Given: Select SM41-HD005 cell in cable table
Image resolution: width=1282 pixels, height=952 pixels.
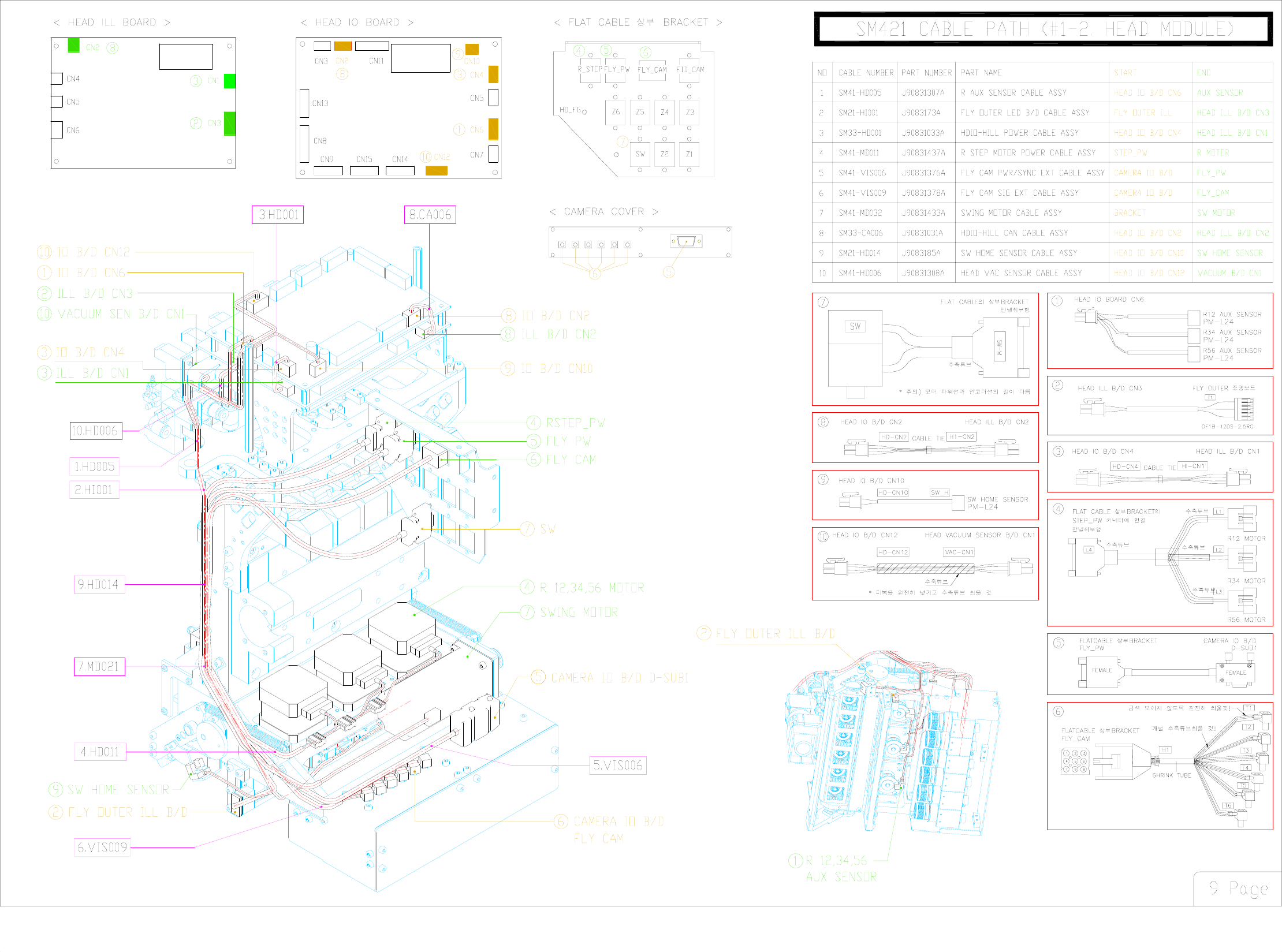Looking at the screenshot, I should (860, 93).
